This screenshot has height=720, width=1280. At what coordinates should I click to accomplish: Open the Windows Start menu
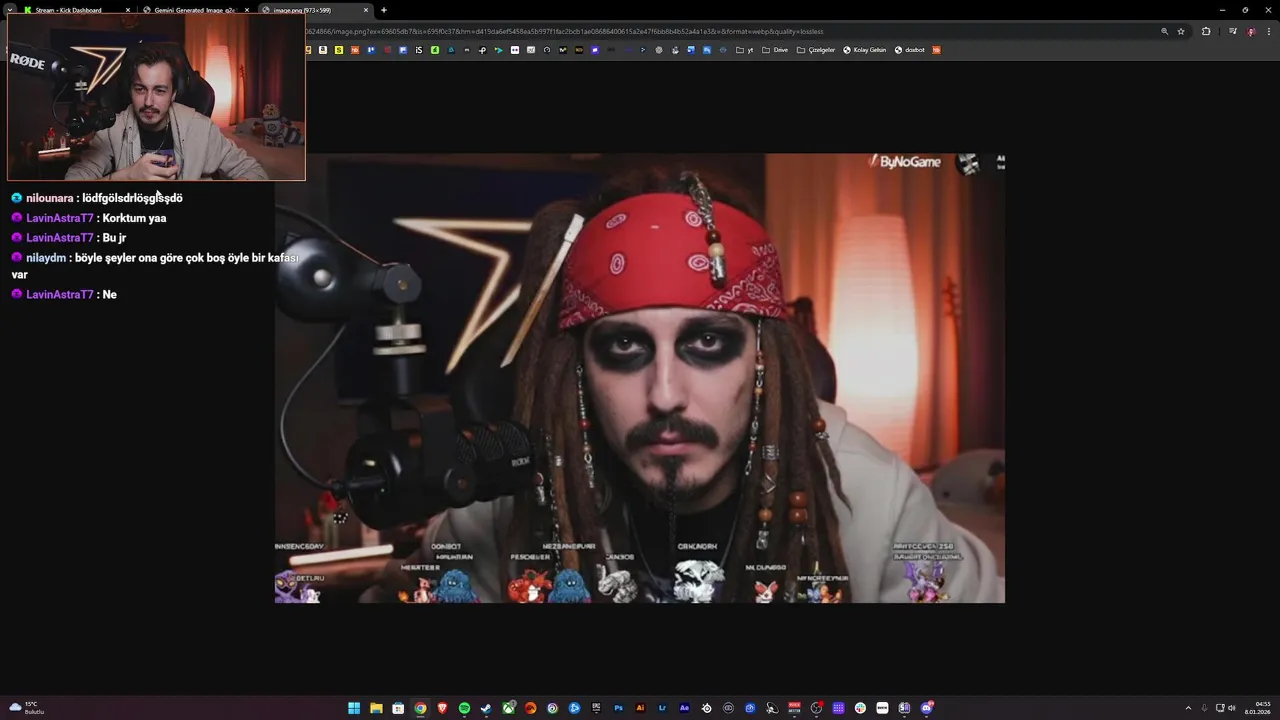click(x=354, y=708)
